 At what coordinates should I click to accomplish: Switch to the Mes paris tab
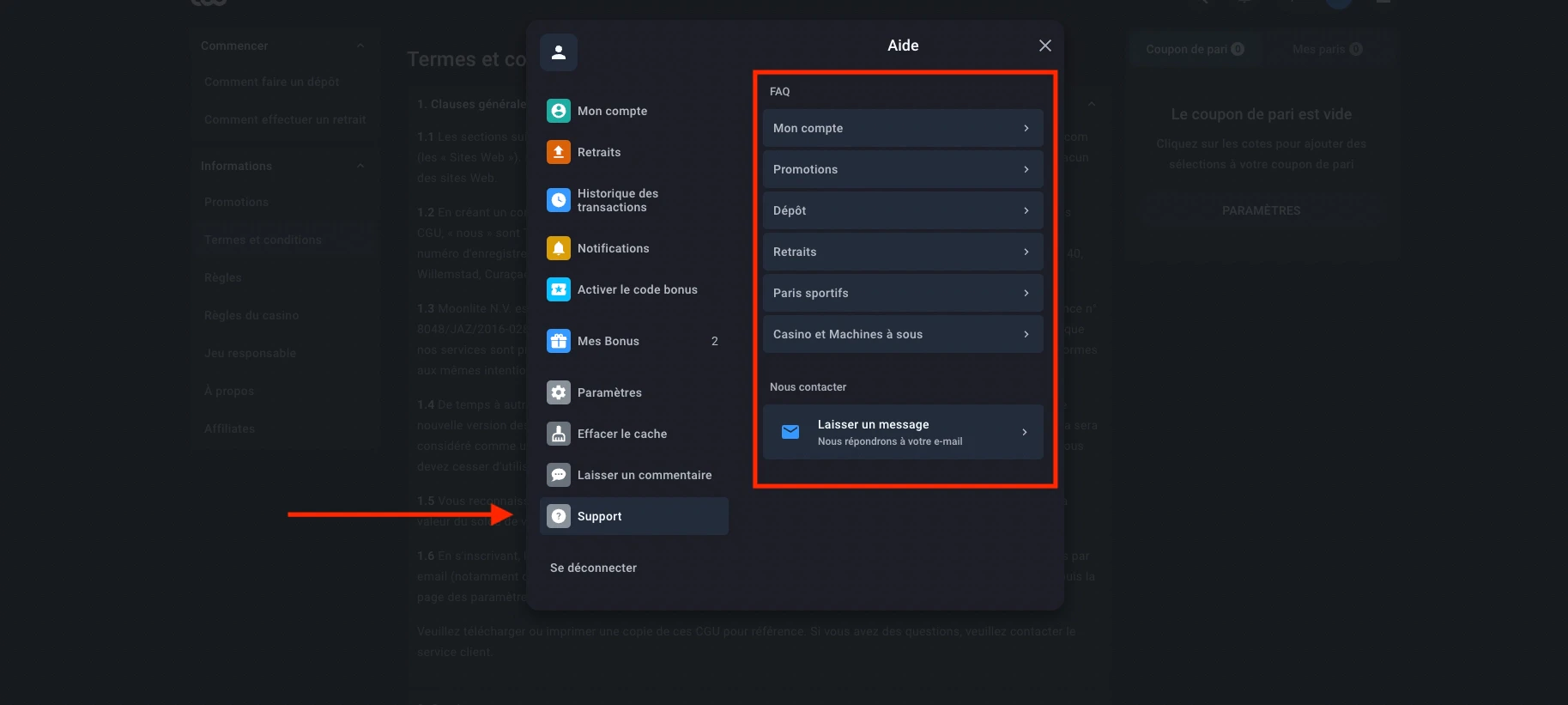[1327, 49]
